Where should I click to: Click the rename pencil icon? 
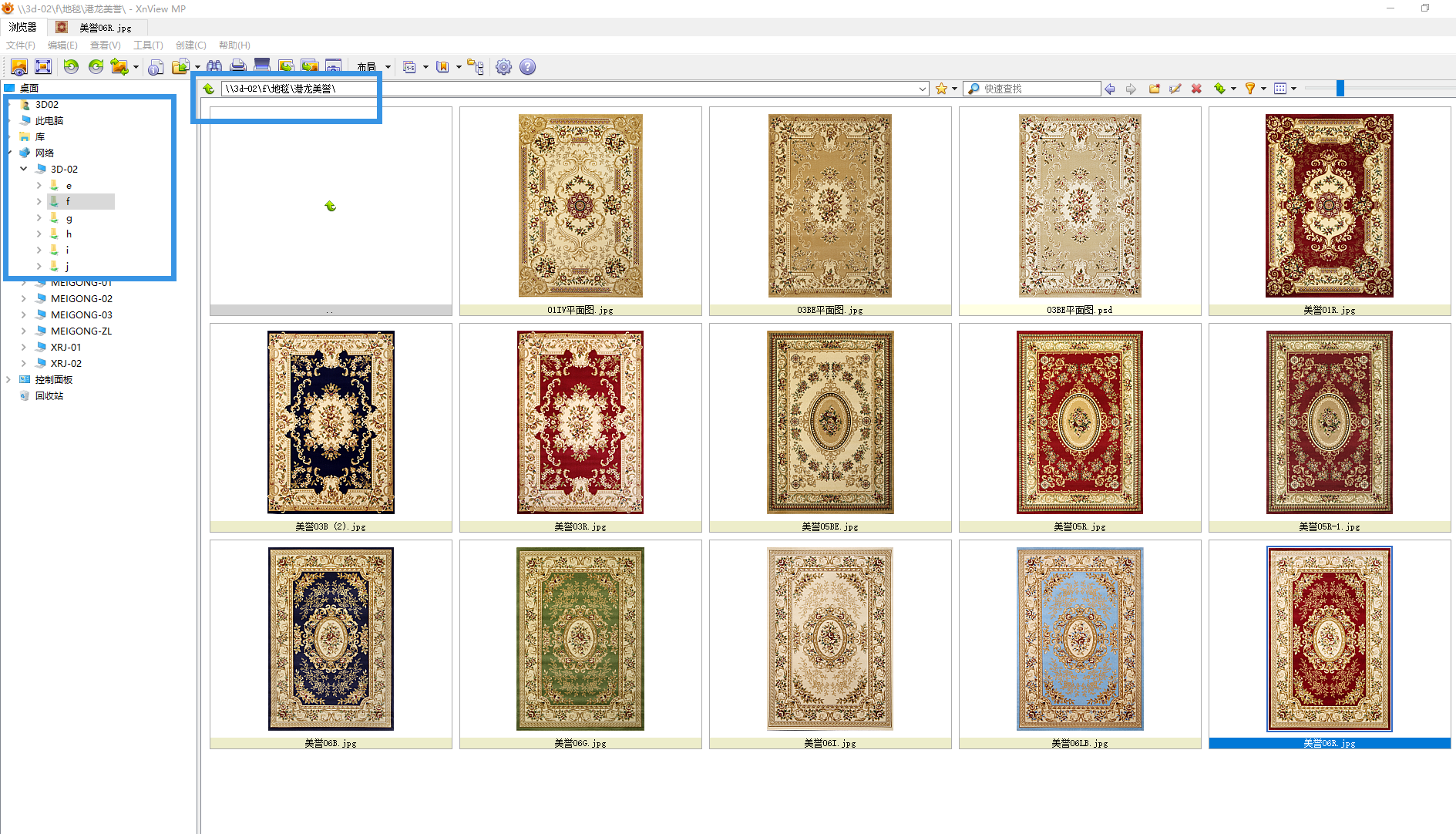pyautogui.click(x=1175, y=89)
